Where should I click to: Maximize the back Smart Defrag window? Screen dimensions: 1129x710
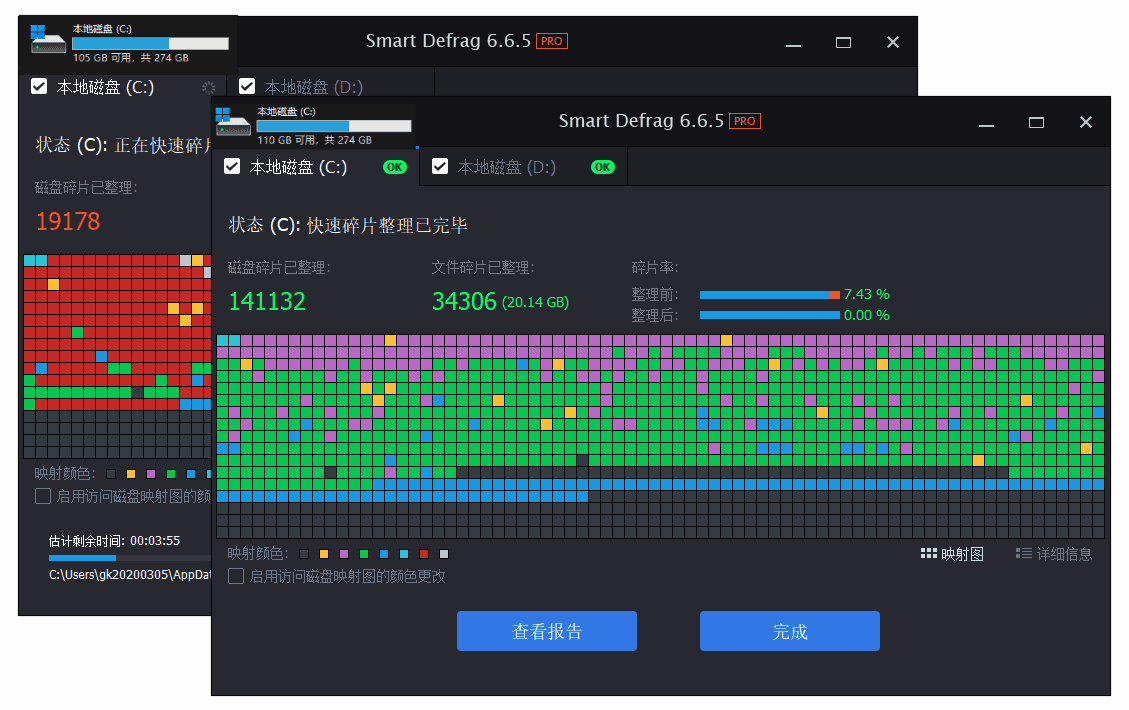[843, 42]
